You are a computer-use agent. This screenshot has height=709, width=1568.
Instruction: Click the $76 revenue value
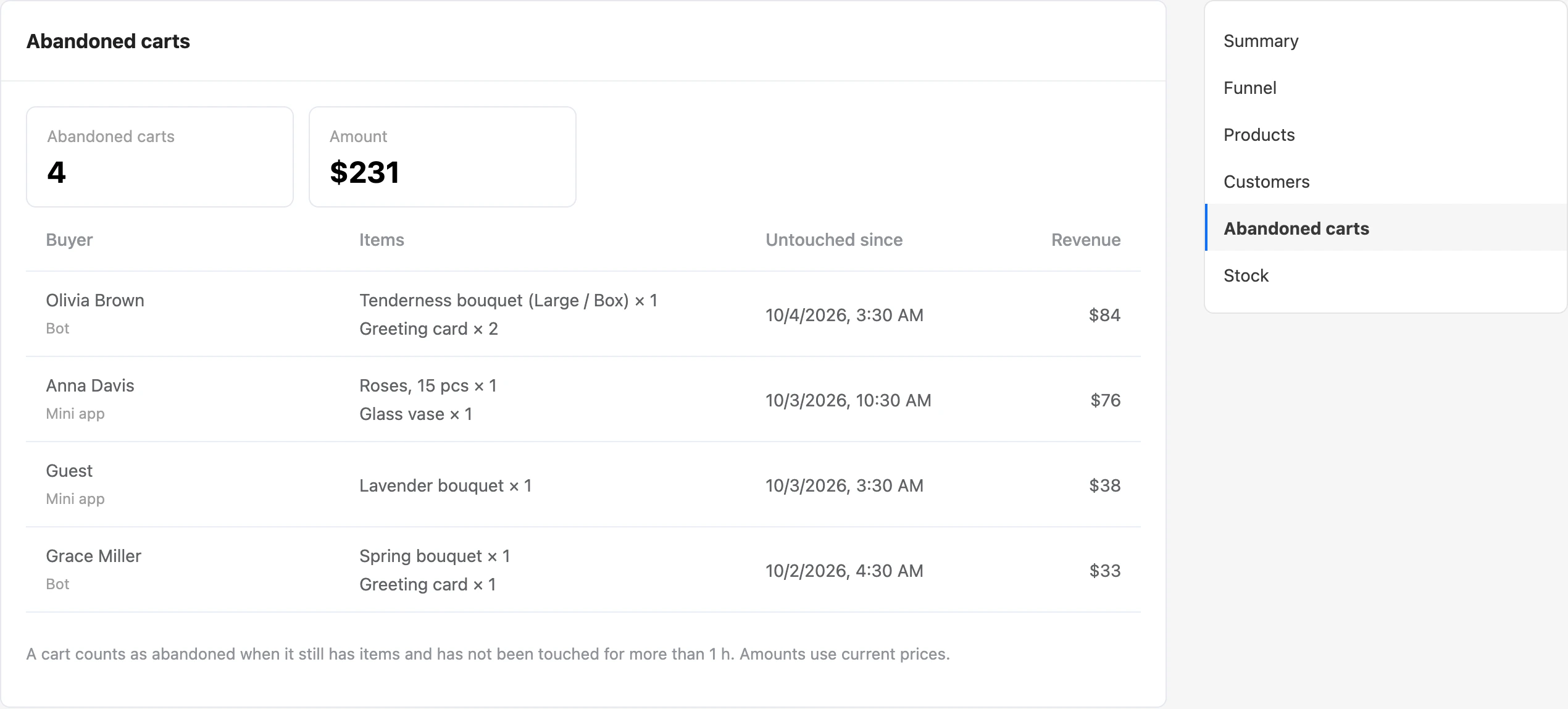tap(1105, 400)
